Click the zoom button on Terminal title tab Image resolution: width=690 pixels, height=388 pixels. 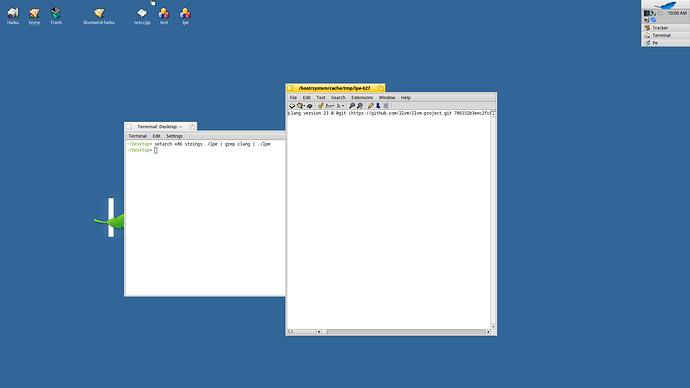pos(192,126)
